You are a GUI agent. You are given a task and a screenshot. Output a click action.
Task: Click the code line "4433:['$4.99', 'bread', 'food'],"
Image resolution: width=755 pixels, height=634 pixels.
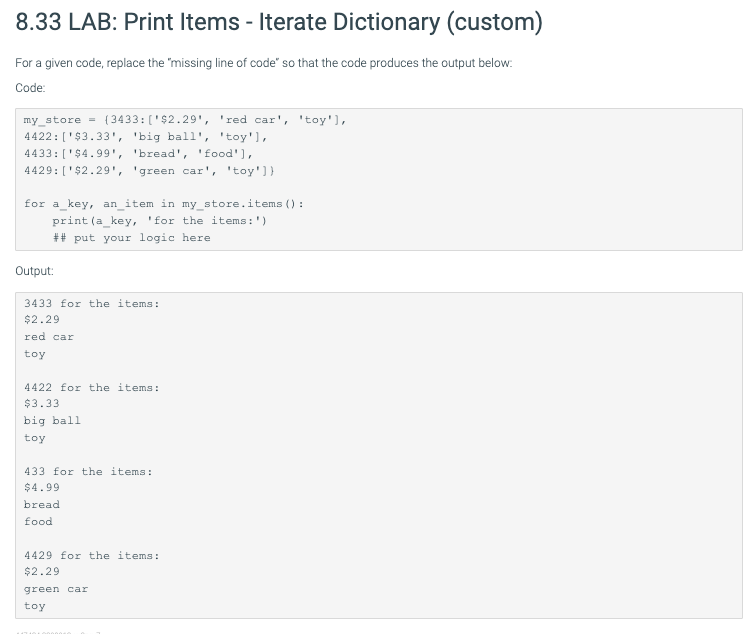pyautogui.click(x=139, y=154)
